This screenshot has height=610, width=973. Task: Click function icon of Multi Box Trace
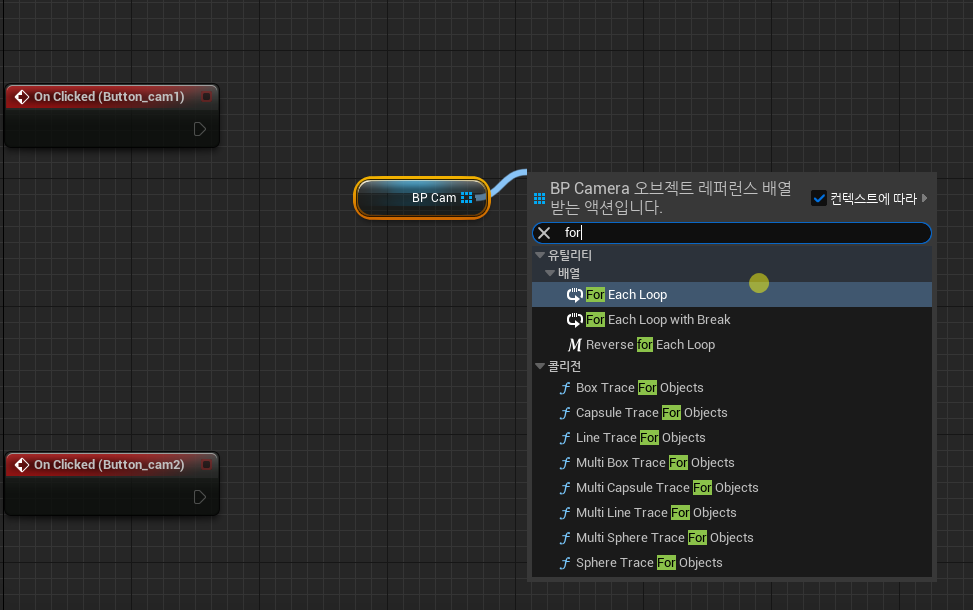(x=565, y=463)
